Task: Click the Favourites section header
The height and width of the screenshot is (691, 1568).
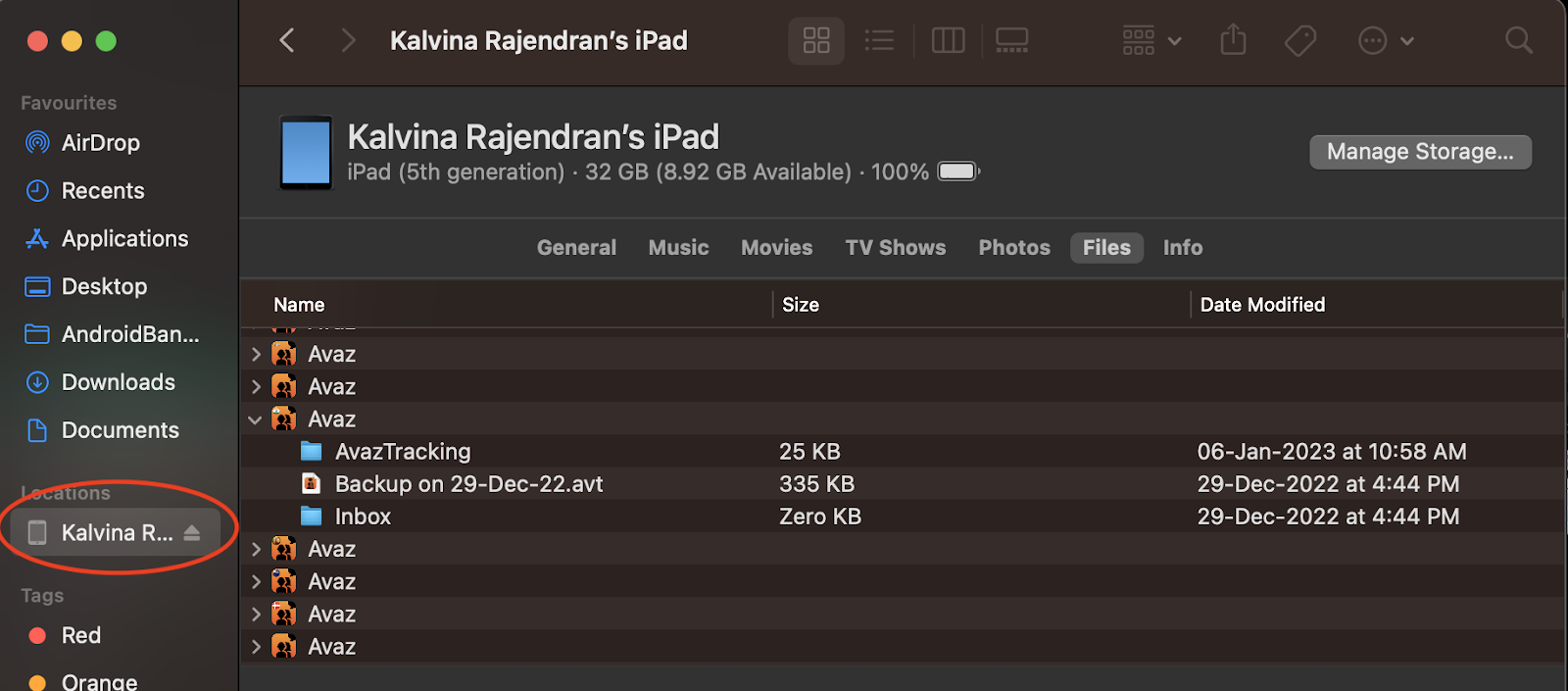Action: pos(69,103)
